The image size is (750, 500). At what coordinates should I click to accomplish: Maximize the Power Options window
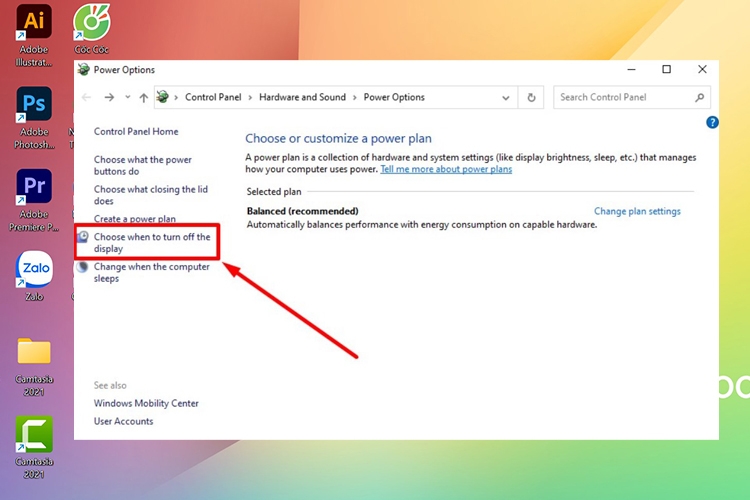(x=666, y=69)
